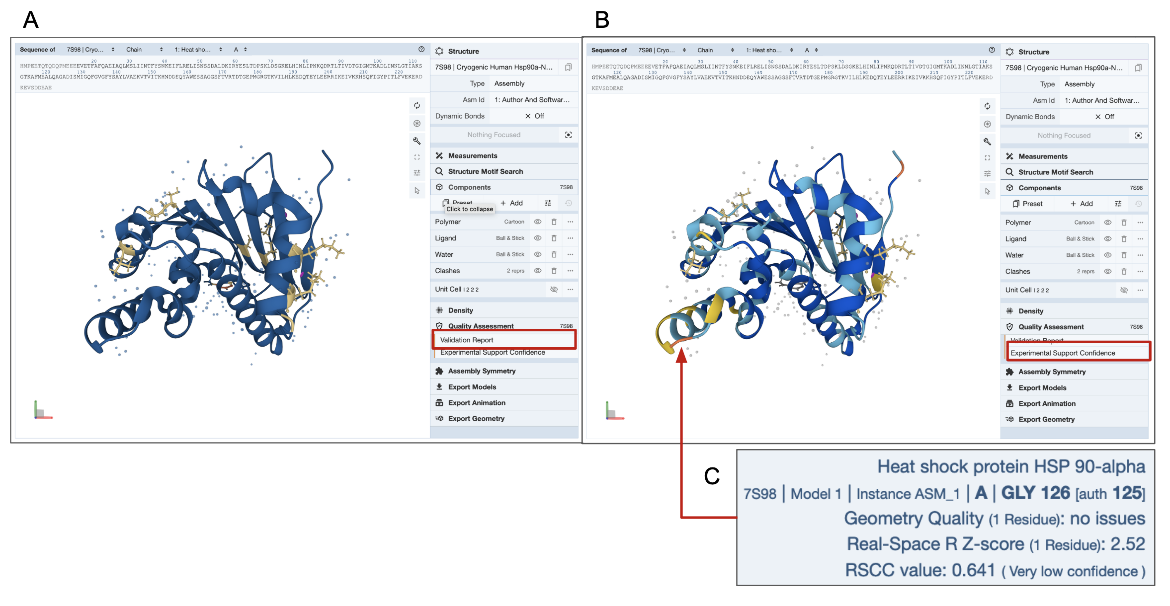Hide the Water component in panel A
The image size is (1170, 606).
537,254
